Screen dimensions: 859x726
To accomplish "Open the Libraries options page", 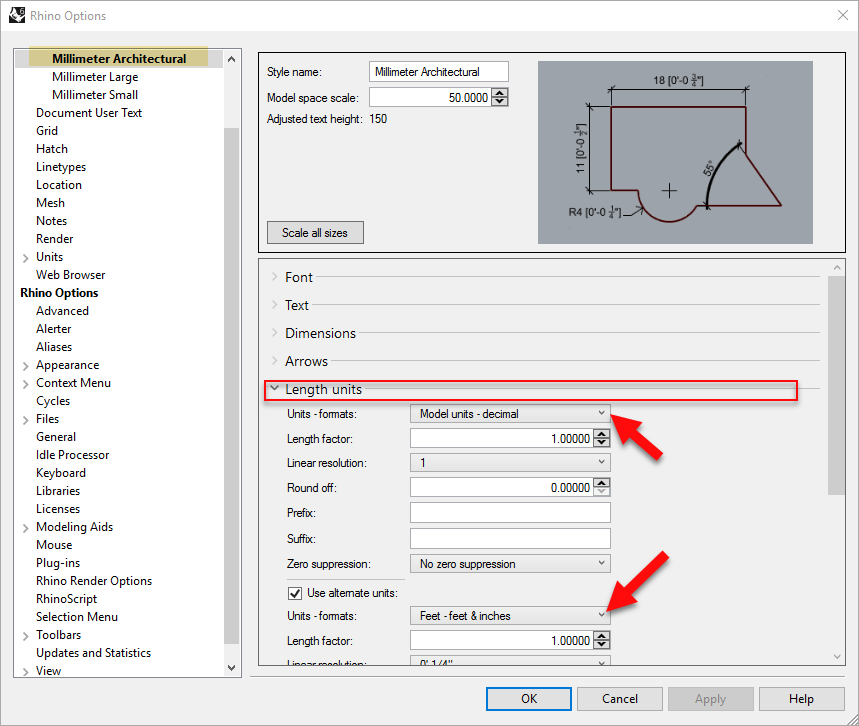I will pyautogui.click(x=58, y=491).
